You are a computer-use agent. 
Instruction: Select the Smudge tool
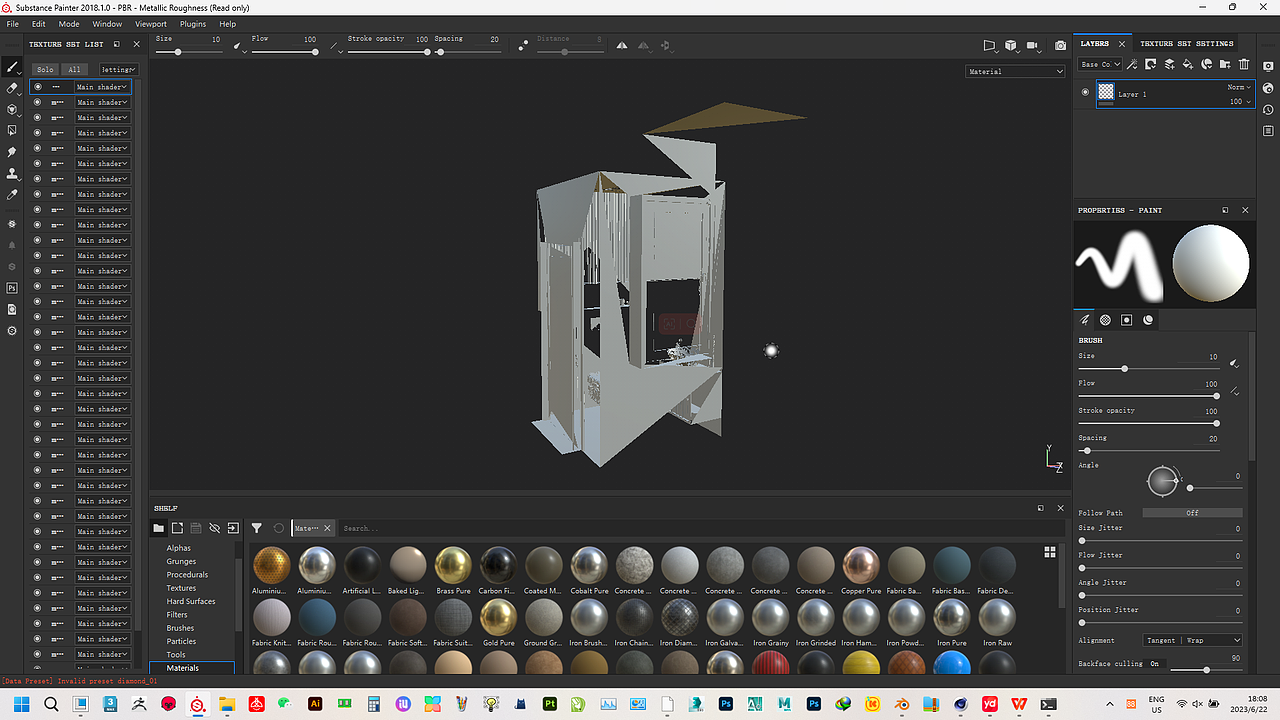(13, 152)
